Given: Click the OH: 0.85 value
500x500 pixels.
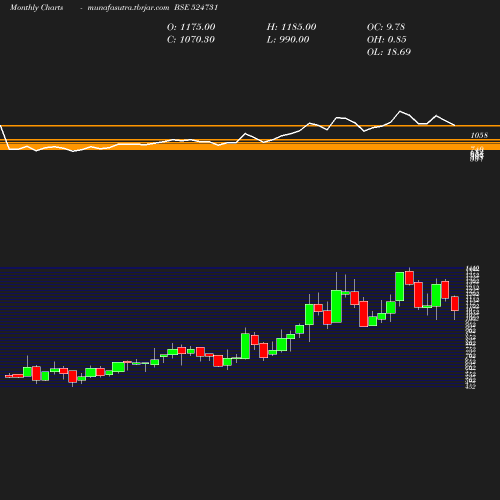Looking at the screenshot, I should [386, 39].
